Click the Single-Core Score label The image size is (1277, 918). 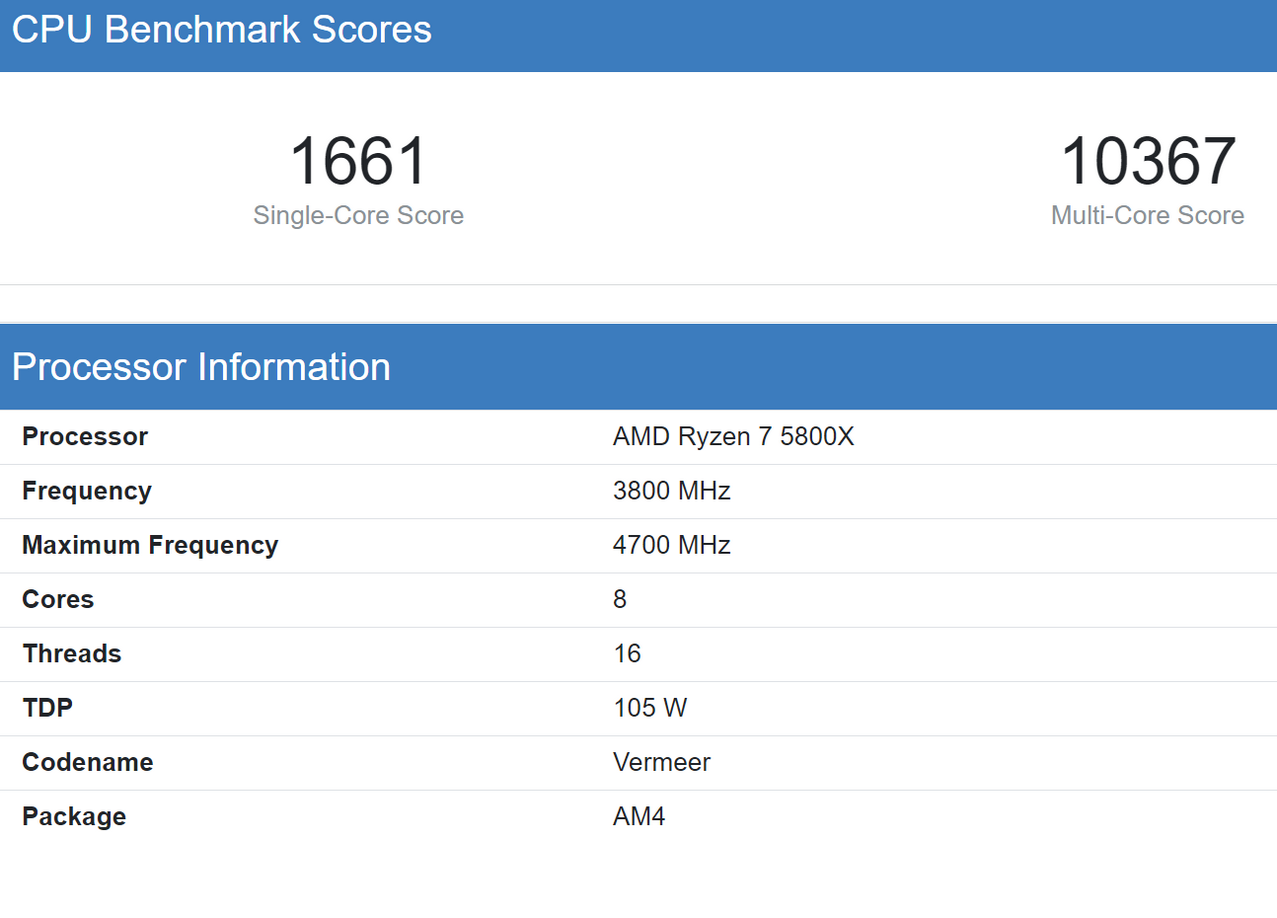(358, 215)
